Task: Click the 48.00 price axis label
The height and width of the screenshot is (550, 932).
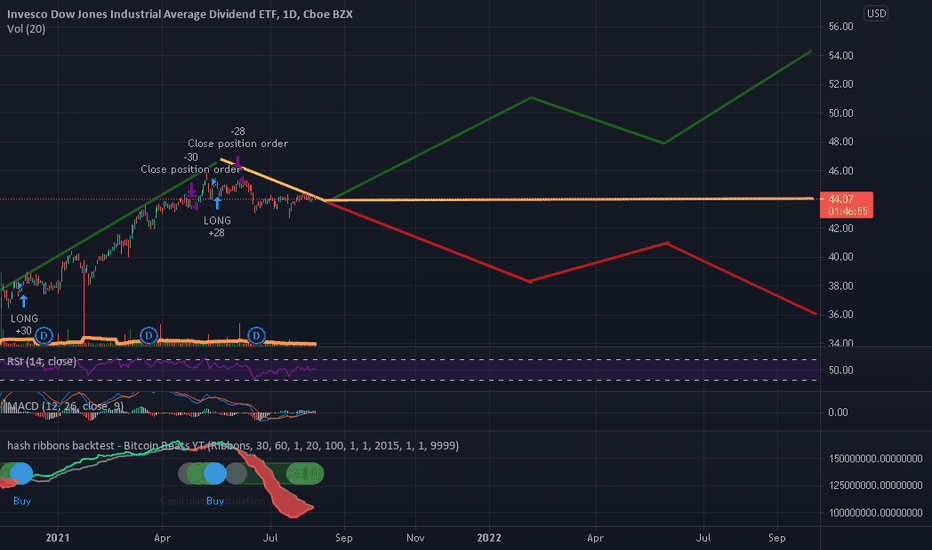Action: click(841, 142)
